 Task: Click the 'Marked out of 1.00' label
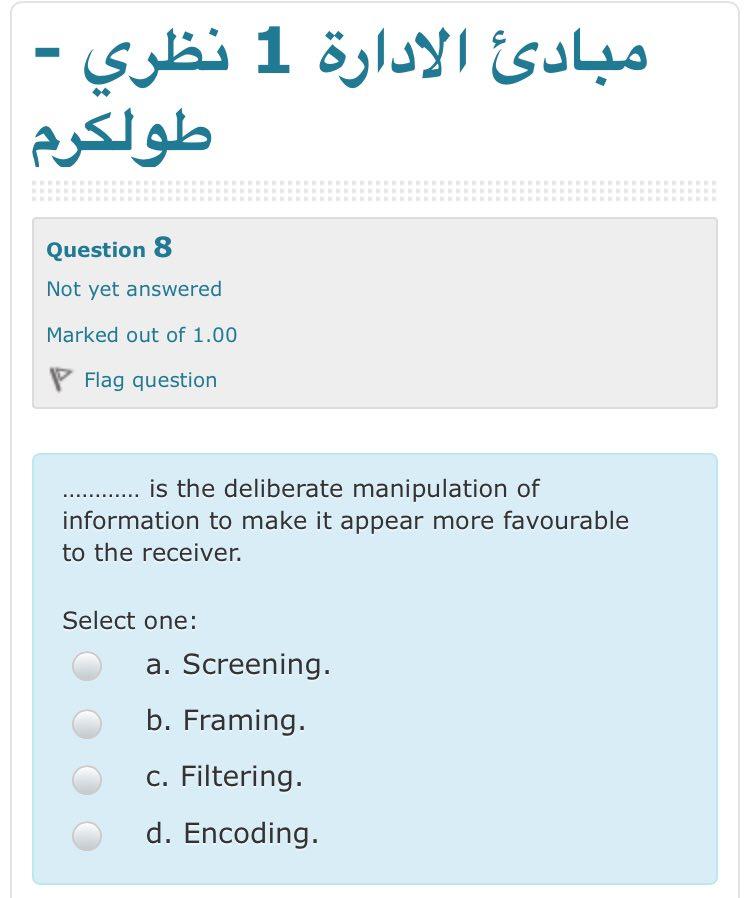tap(140, 335)
